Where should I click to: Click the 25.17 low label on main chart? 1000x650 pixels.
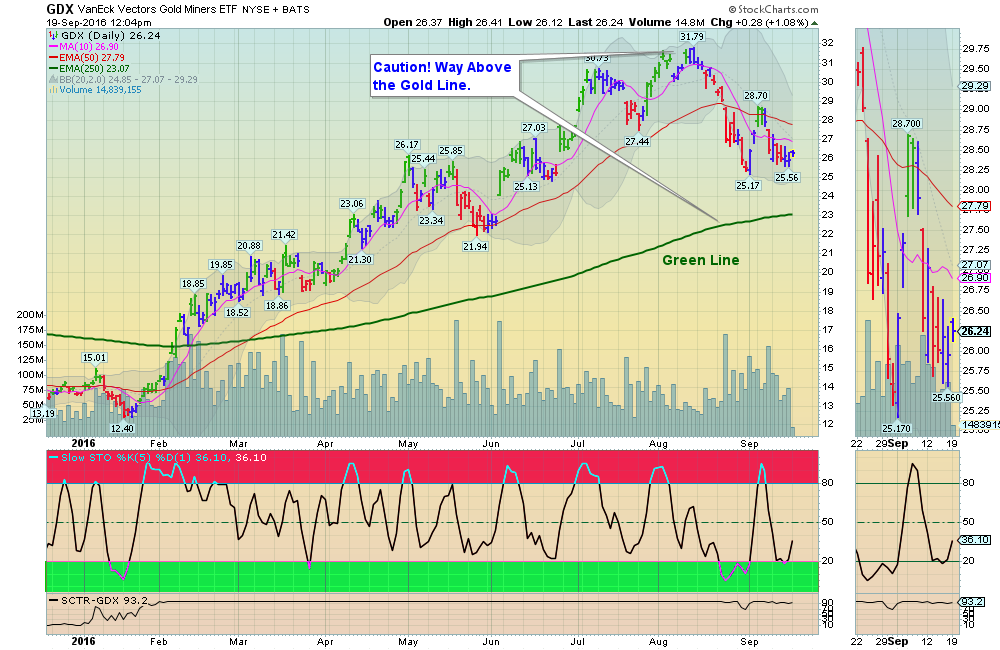(747, 186)
